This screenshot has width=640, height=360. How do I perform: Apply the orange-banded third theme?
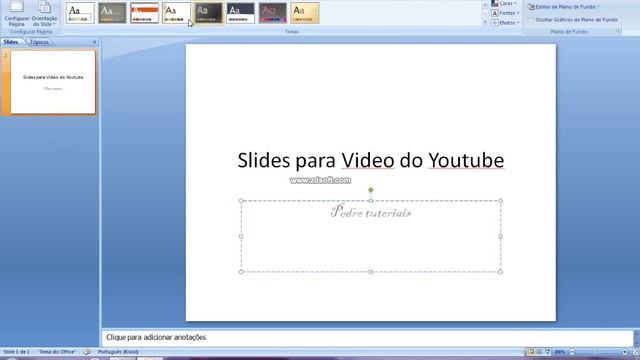point(144,13)
